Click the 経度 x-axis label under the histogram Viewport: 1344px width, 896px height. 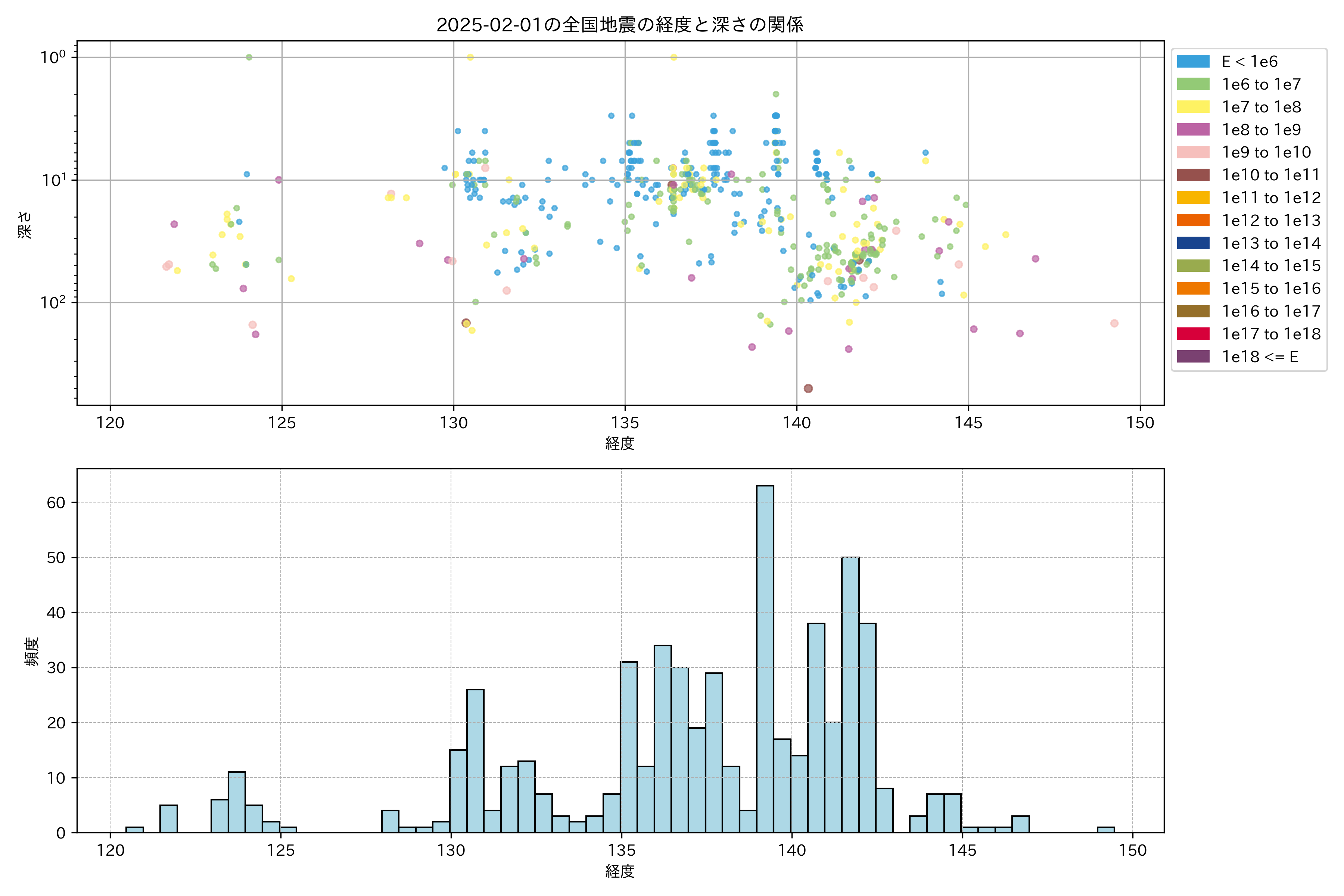click(x=620, y=871)
